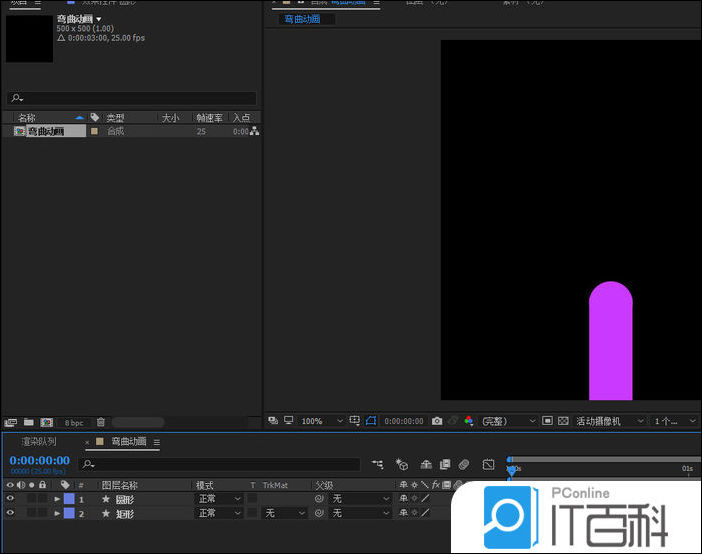Open the graph editor icon in timeline
702x554 pixels.
489,464
